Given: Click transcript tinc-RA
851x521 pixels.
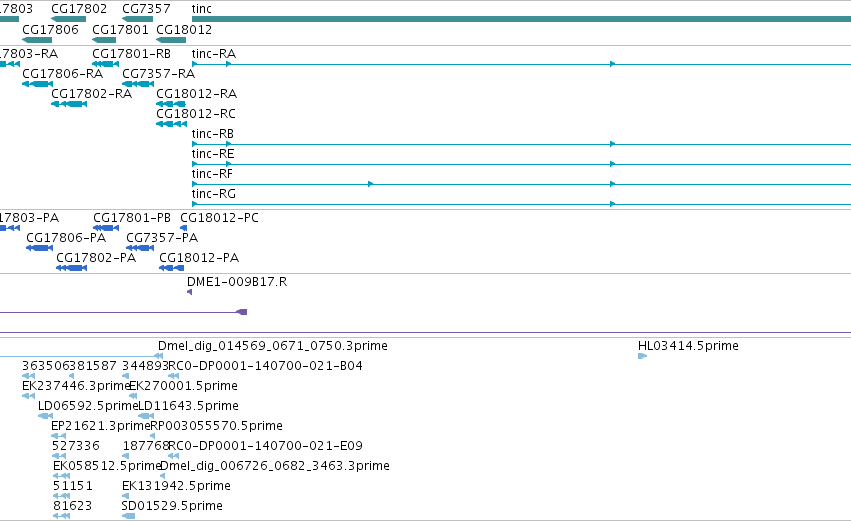Looking at the screenshot, I should [214, 54].
